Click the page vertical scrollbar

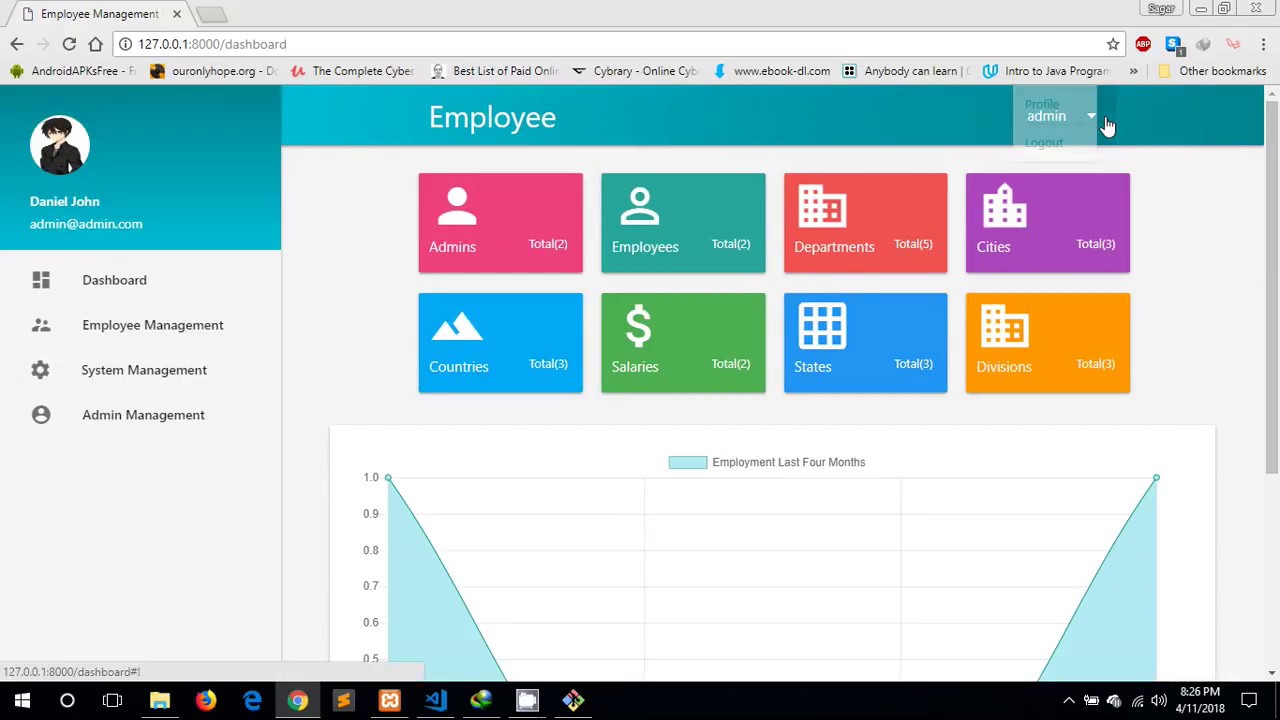(x=1272, y=287)
